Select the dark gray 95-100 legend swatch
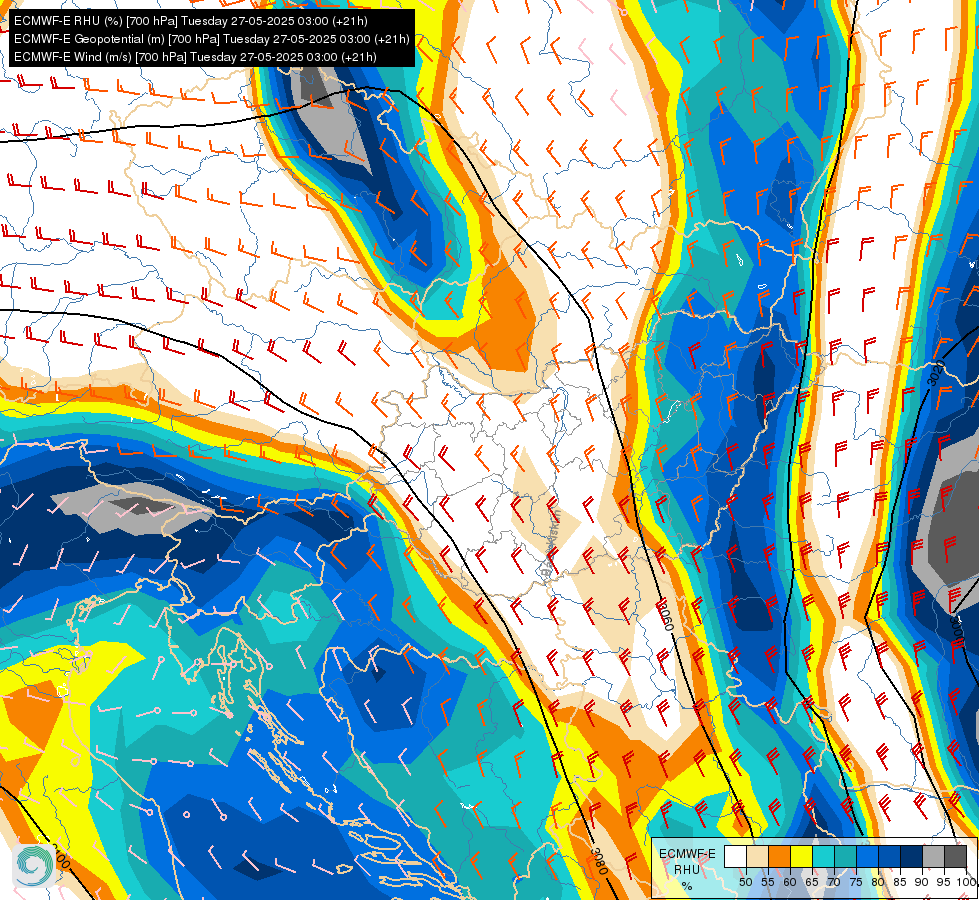This screenshot has height=900, width=979. click(955, 857)
